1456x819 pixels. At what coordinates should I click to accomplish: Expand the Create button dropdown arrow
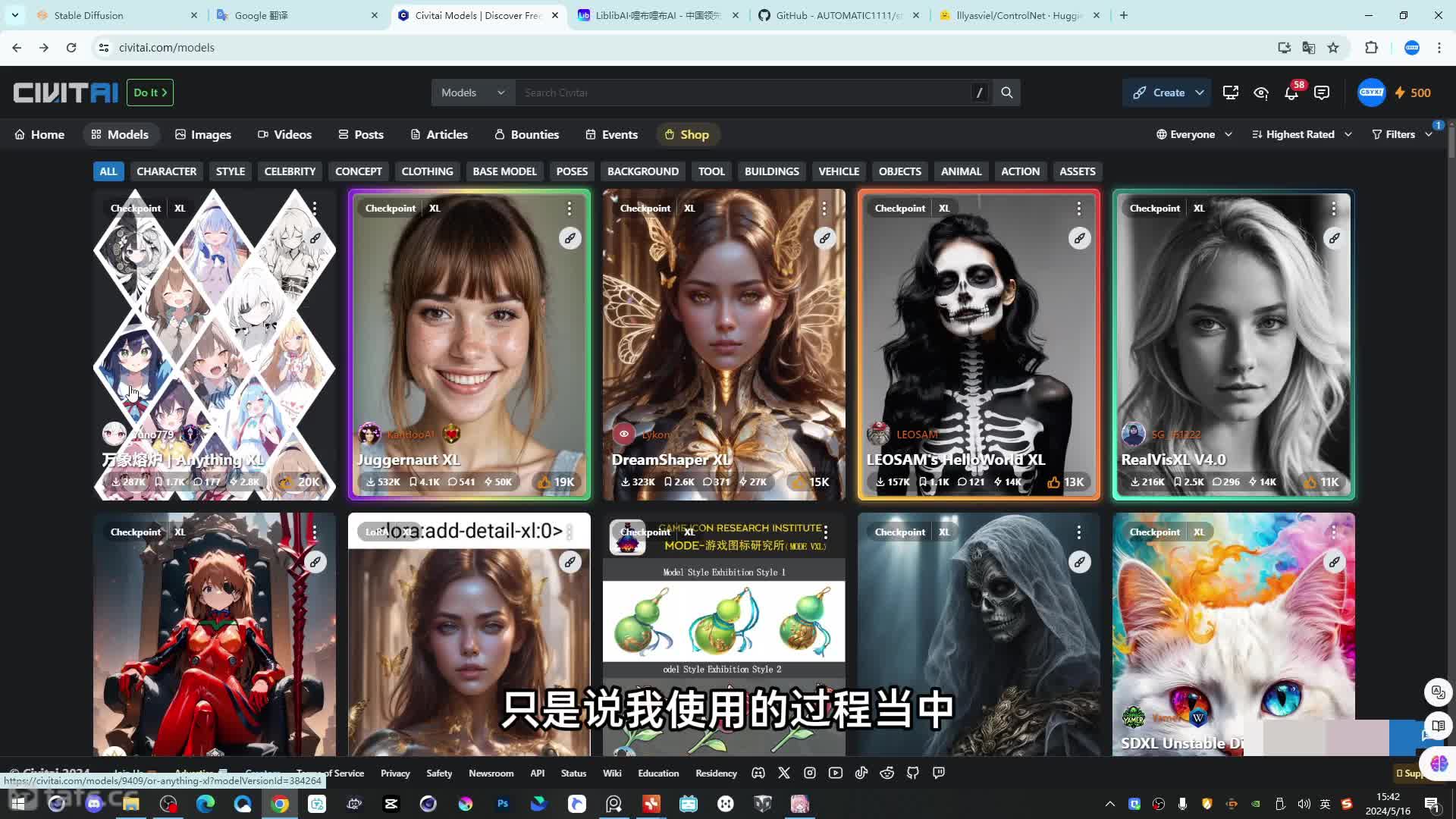pos(1199,93)
